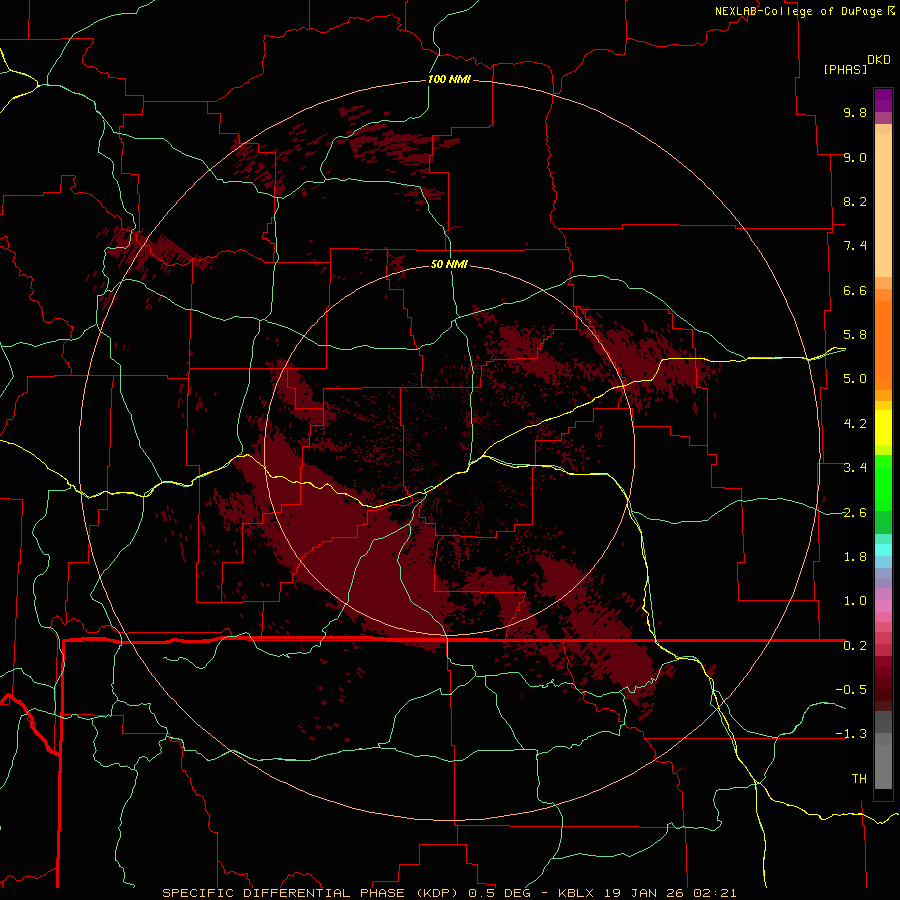This screenshot has width=900, height=900.
Task: Click the 1.8 color scale value
Action: pyautogui.click(x=855, y=557)
